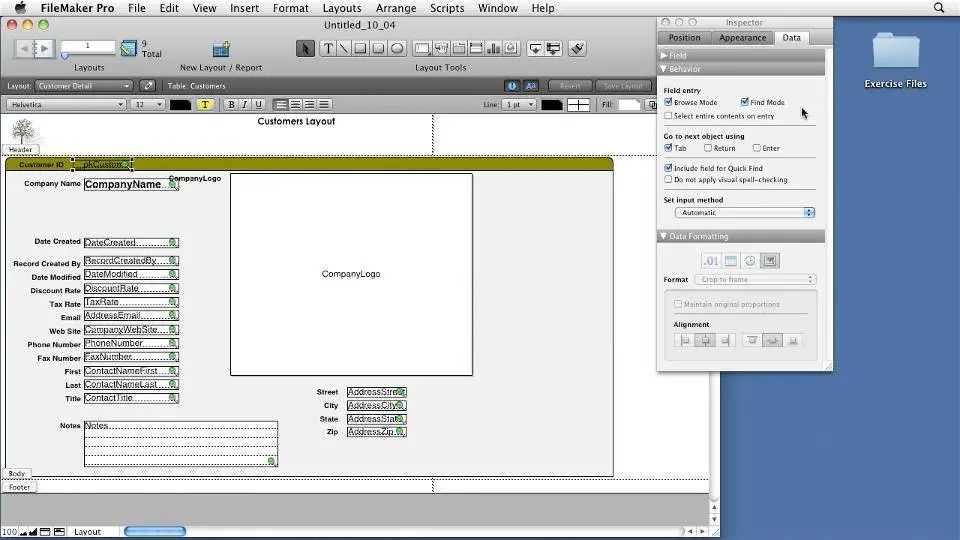Enable Enter for next object
This screenshot has height=540, width=960.
[757, 148]
